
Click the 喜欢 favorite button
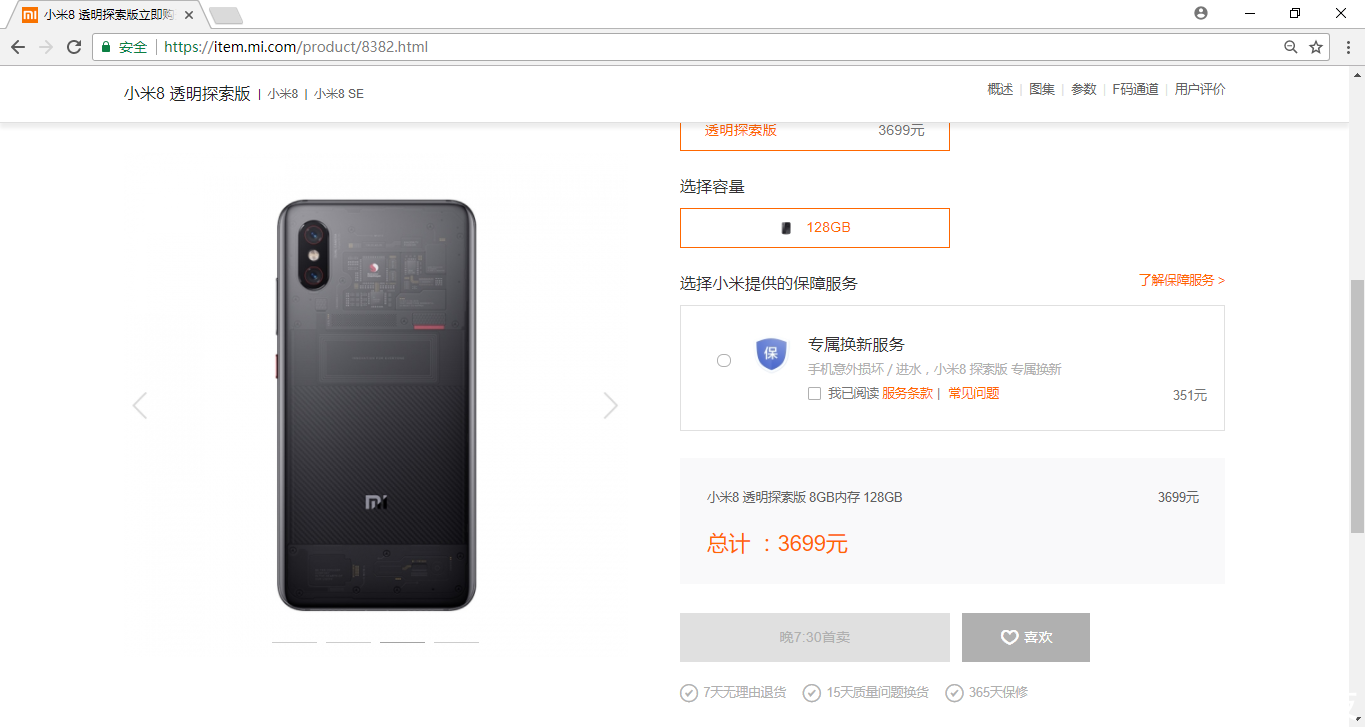coord(1026,637)
